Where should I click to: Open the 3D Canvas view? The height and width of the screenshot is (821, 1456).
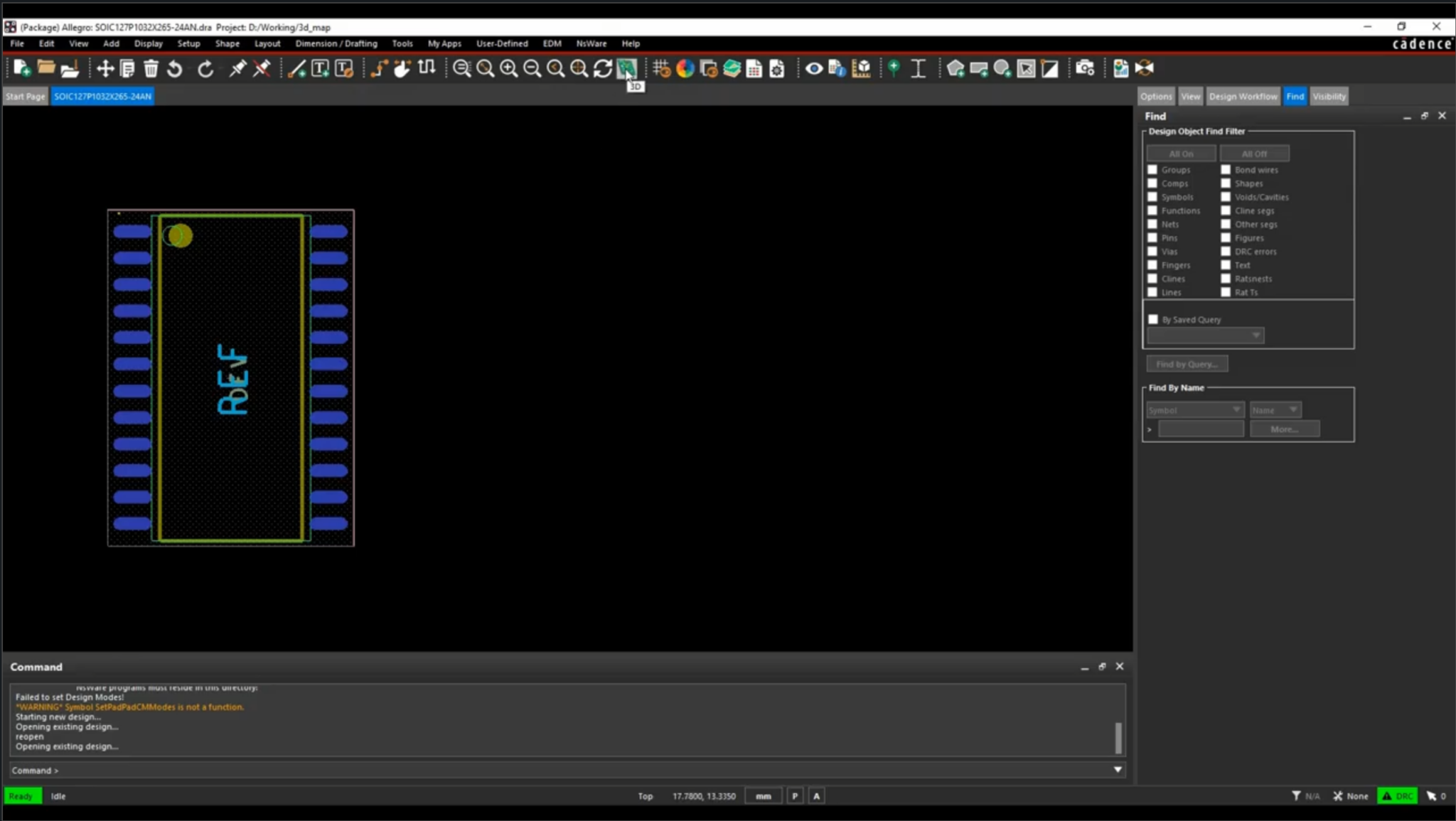coord(626,68)
